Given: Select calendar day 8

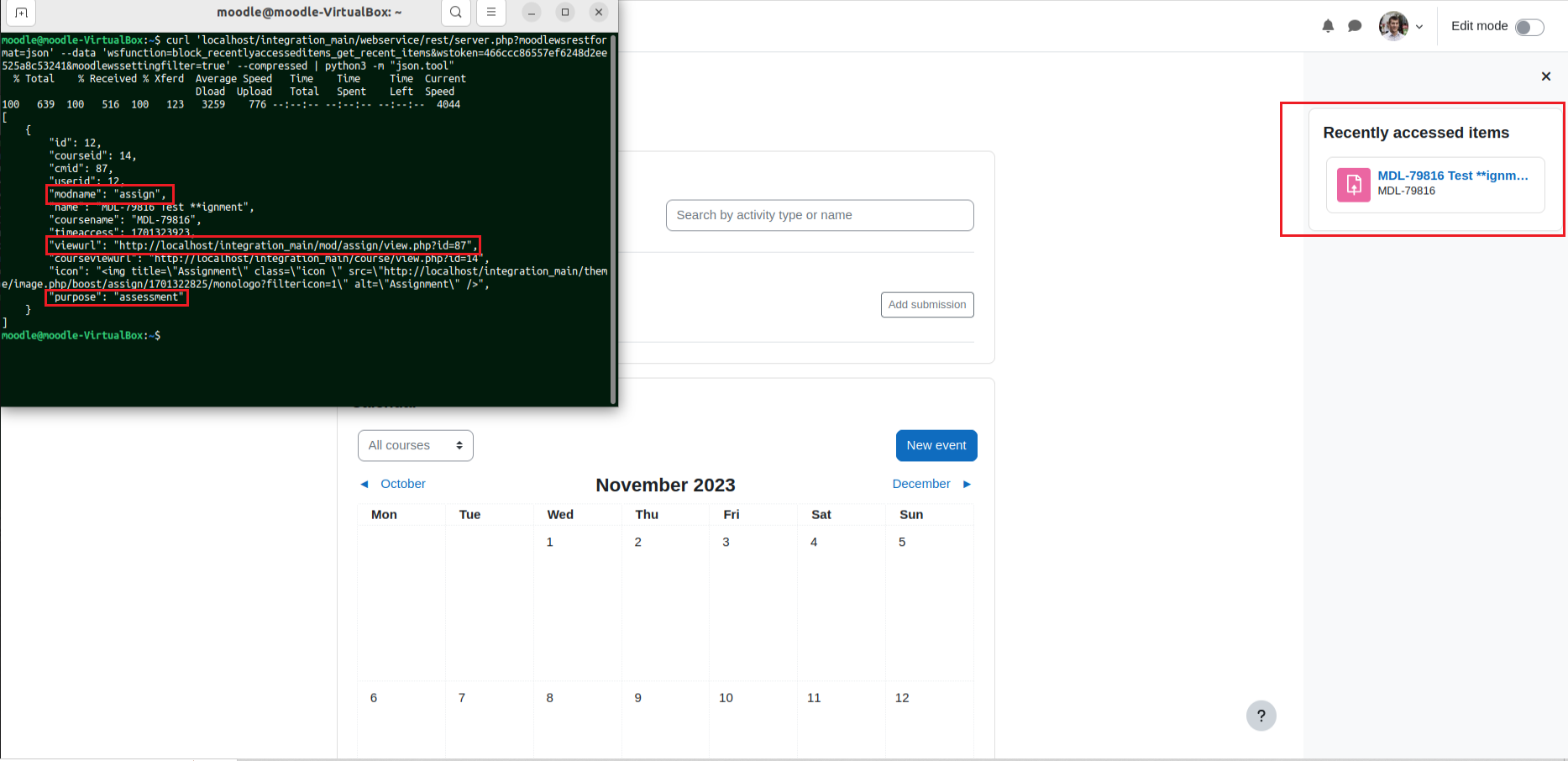Looking at the screenshot, I should pos(550,698).
